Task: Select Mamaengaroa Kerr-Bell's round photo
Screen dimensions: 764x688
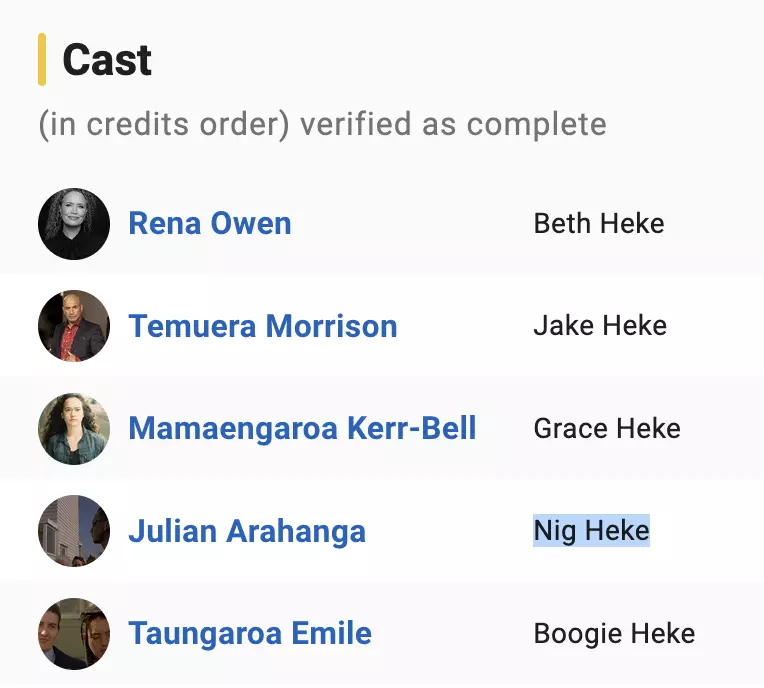Action: (73, 429)
